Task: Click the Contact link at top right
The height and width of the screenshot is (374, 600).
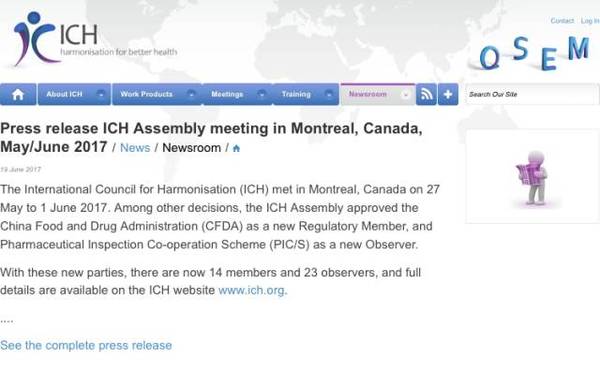Action: [x=562, y=21]
